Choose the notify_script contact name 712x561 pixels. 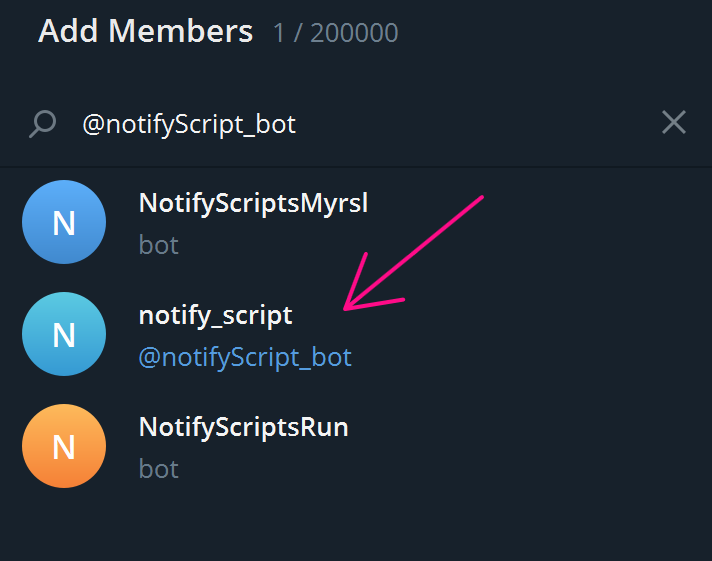pyautogui.click(x=215, y=315)
